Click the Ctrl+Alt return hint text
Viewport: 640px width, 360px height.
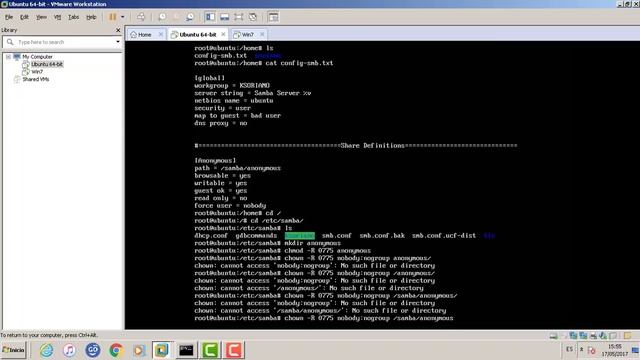pyautogui.click(x=49, y=335)
